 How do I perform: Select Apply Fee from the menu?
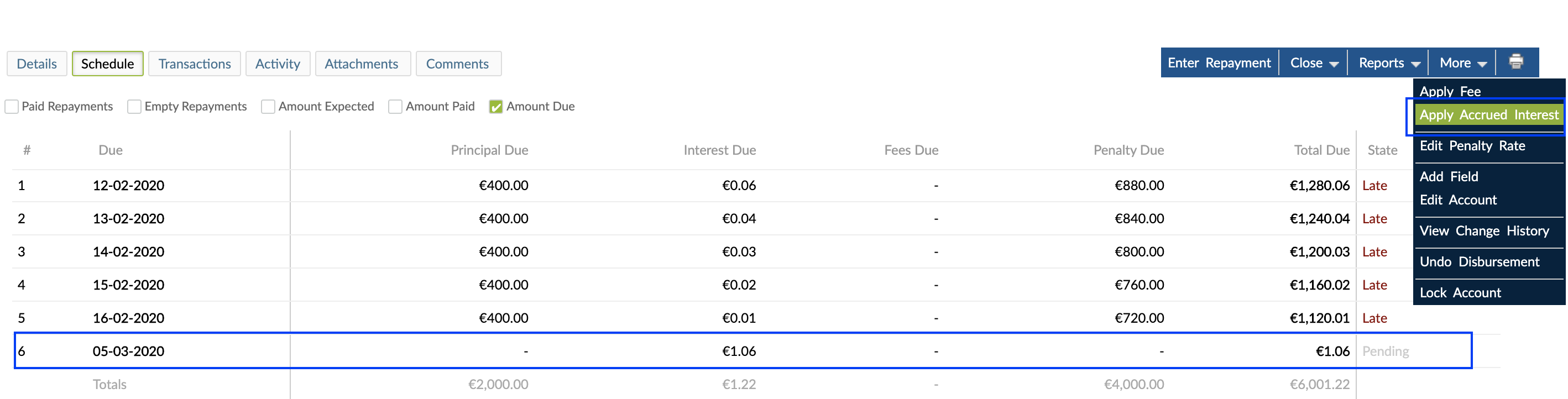tap(1450, 92)
